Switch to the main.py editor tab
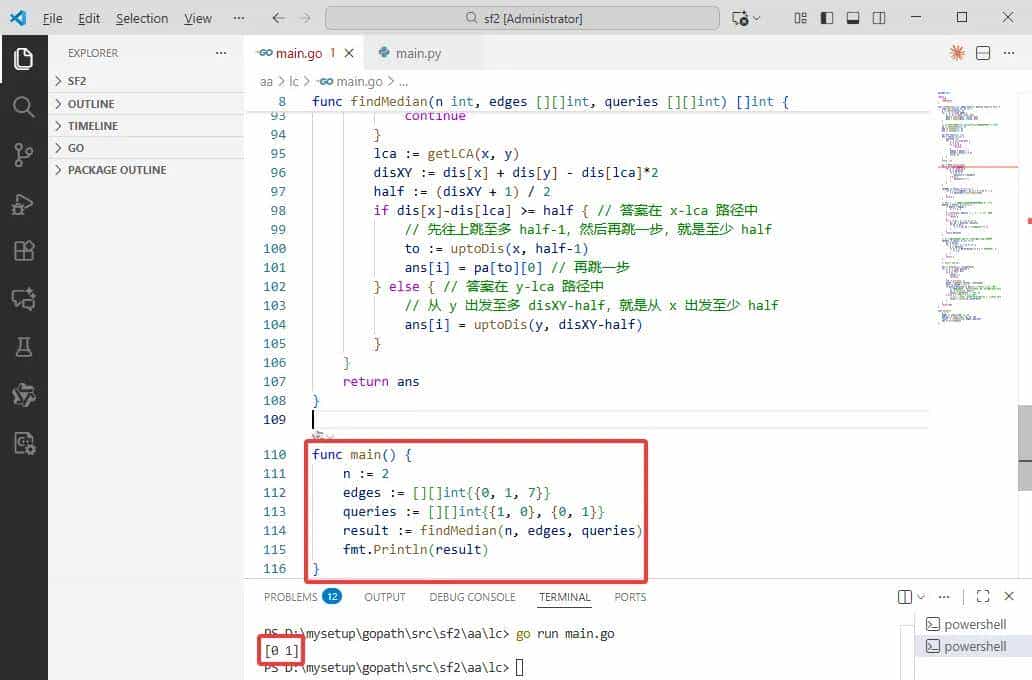This screenshot has height=680, width=1032. (417, 53)
